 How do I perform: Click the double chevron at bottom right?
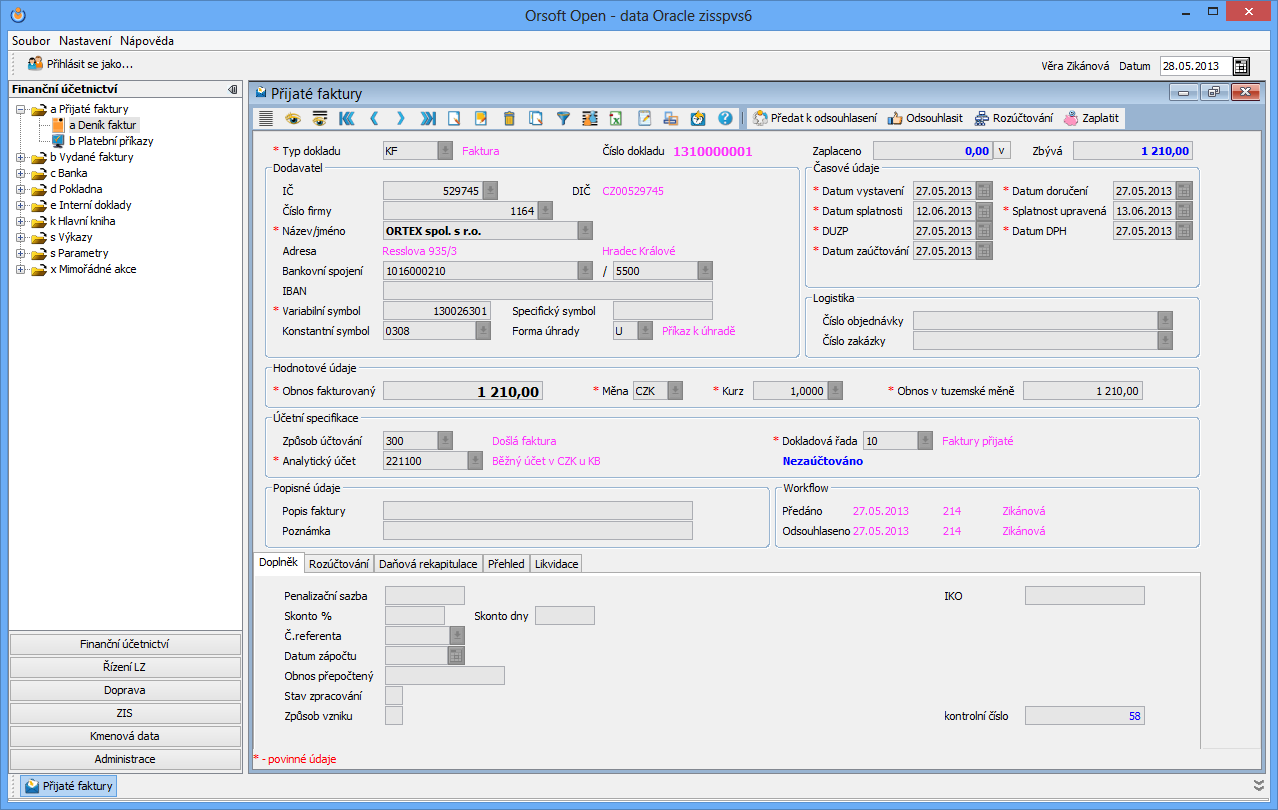tap(1258, 785)
